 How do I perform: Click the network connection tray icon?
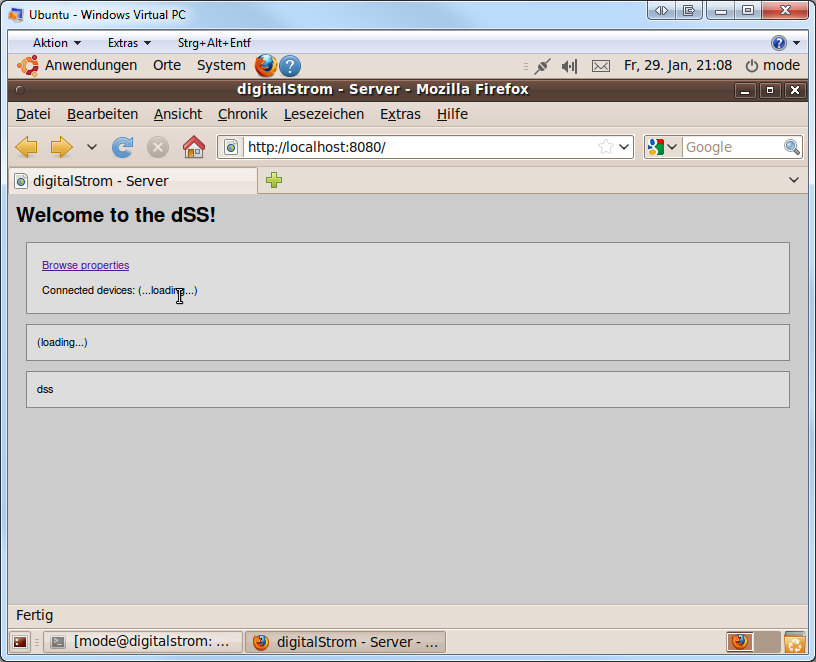click(x=542, y=66)
